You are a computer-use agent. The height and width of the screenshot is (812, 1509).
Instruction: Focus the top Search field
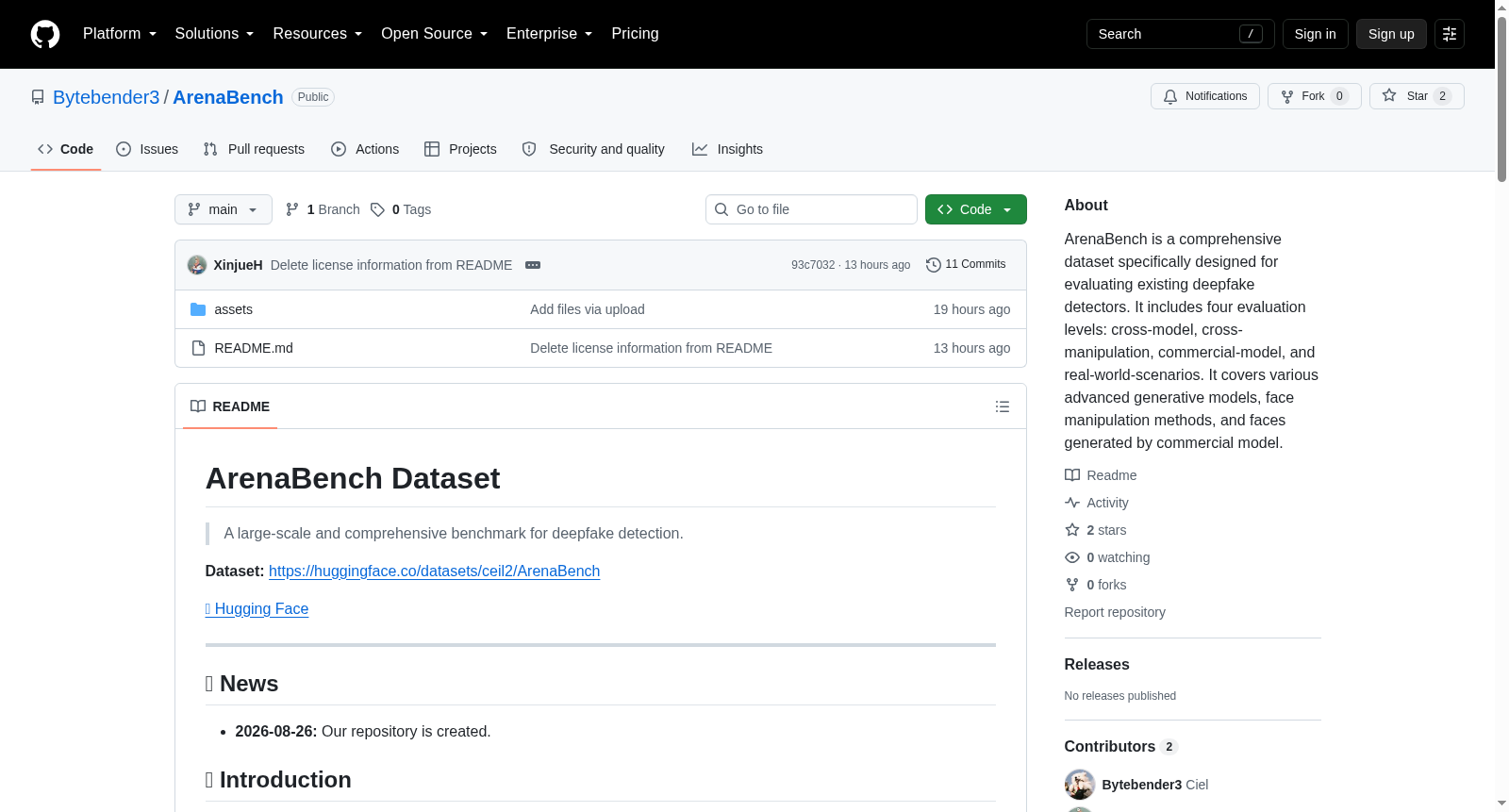click(1180, 34)
